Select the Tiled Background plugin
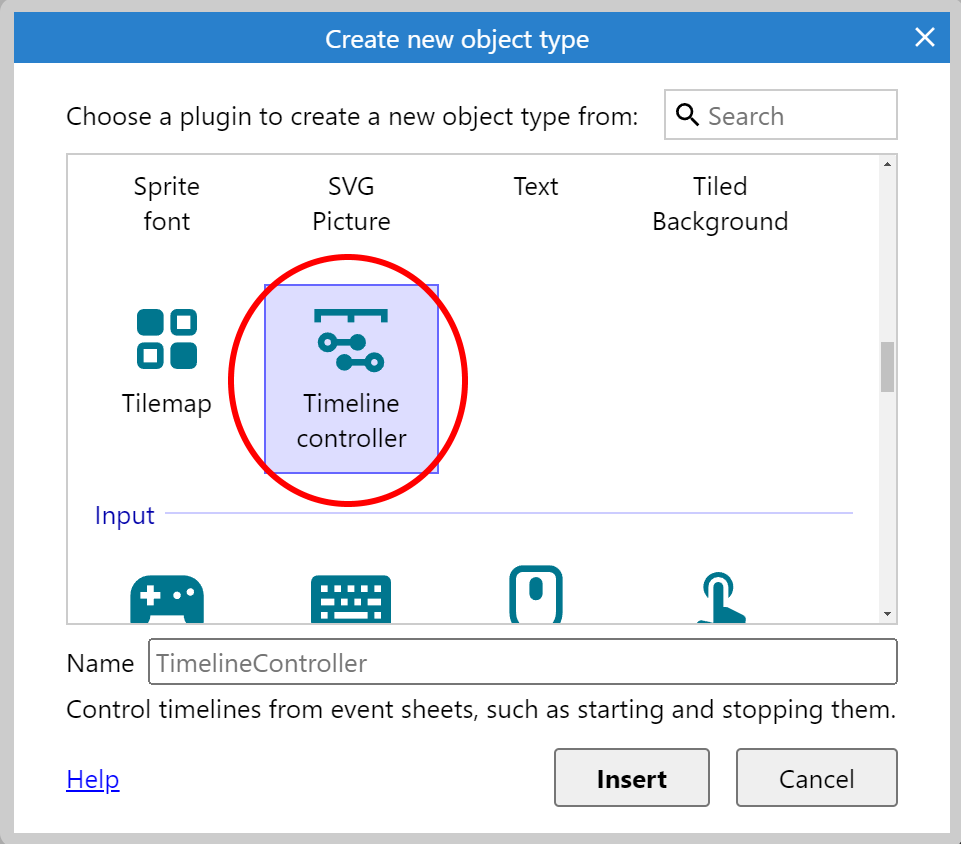 tap(720, 203)
